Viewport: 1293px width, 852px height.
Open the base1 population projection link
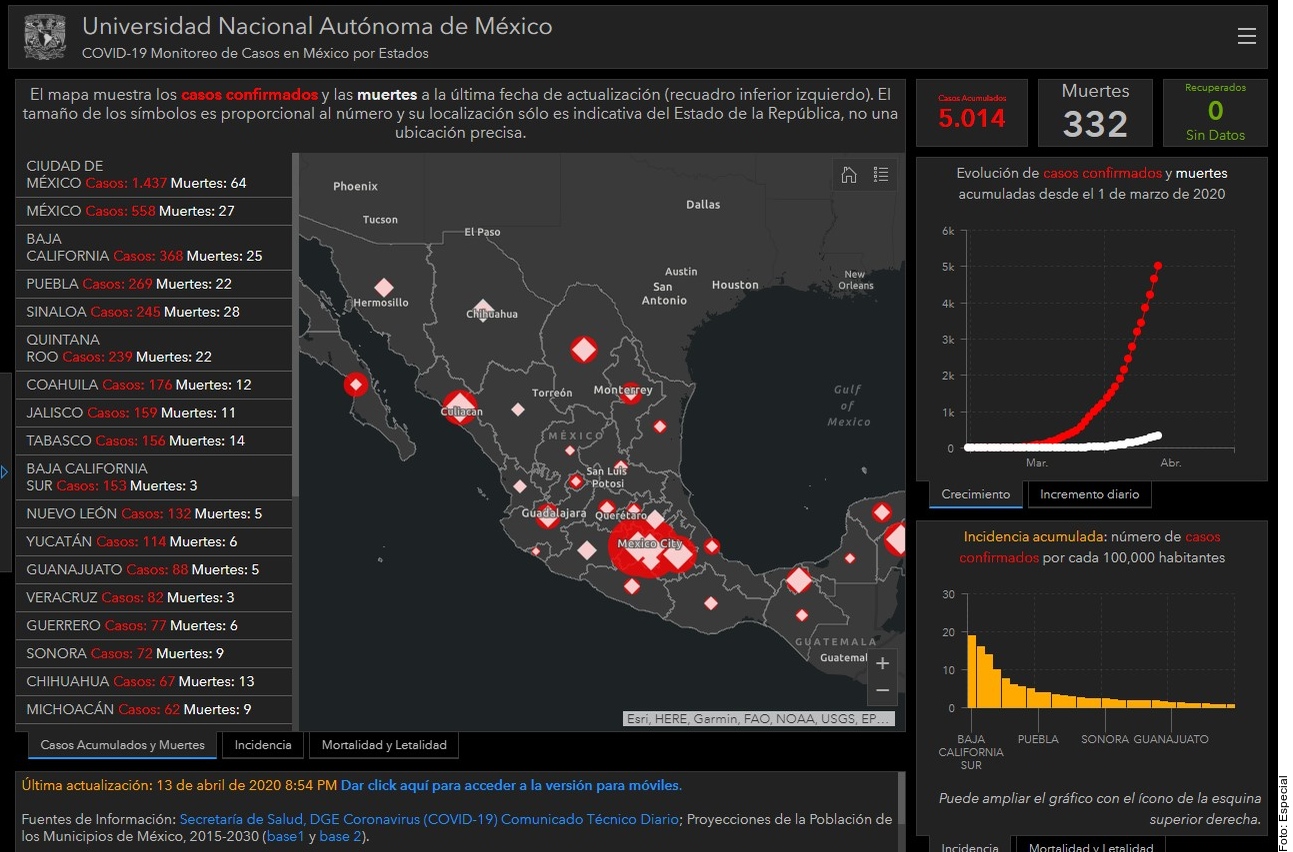pos(285,836)
